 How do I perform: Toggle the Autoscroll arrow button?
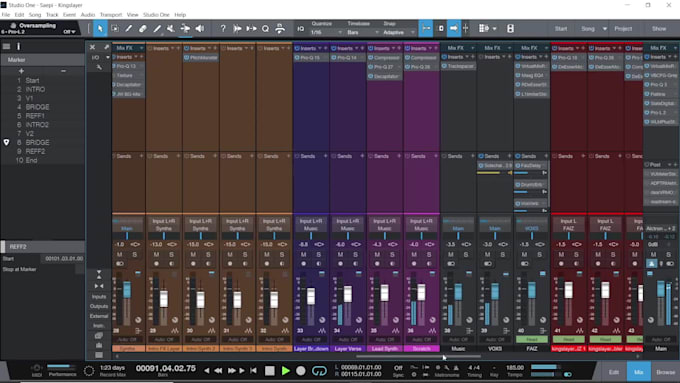[454, 29]
